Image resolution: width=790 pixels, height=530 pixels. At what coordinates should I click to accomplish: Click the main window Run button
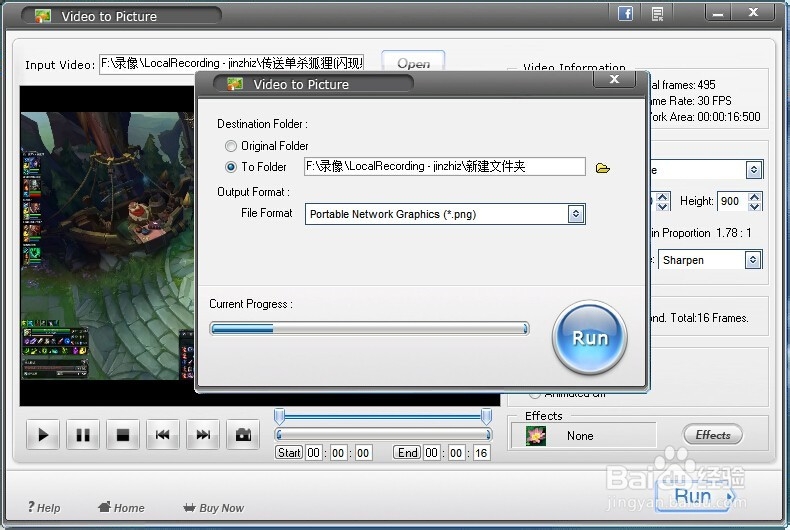click(695, 496)
